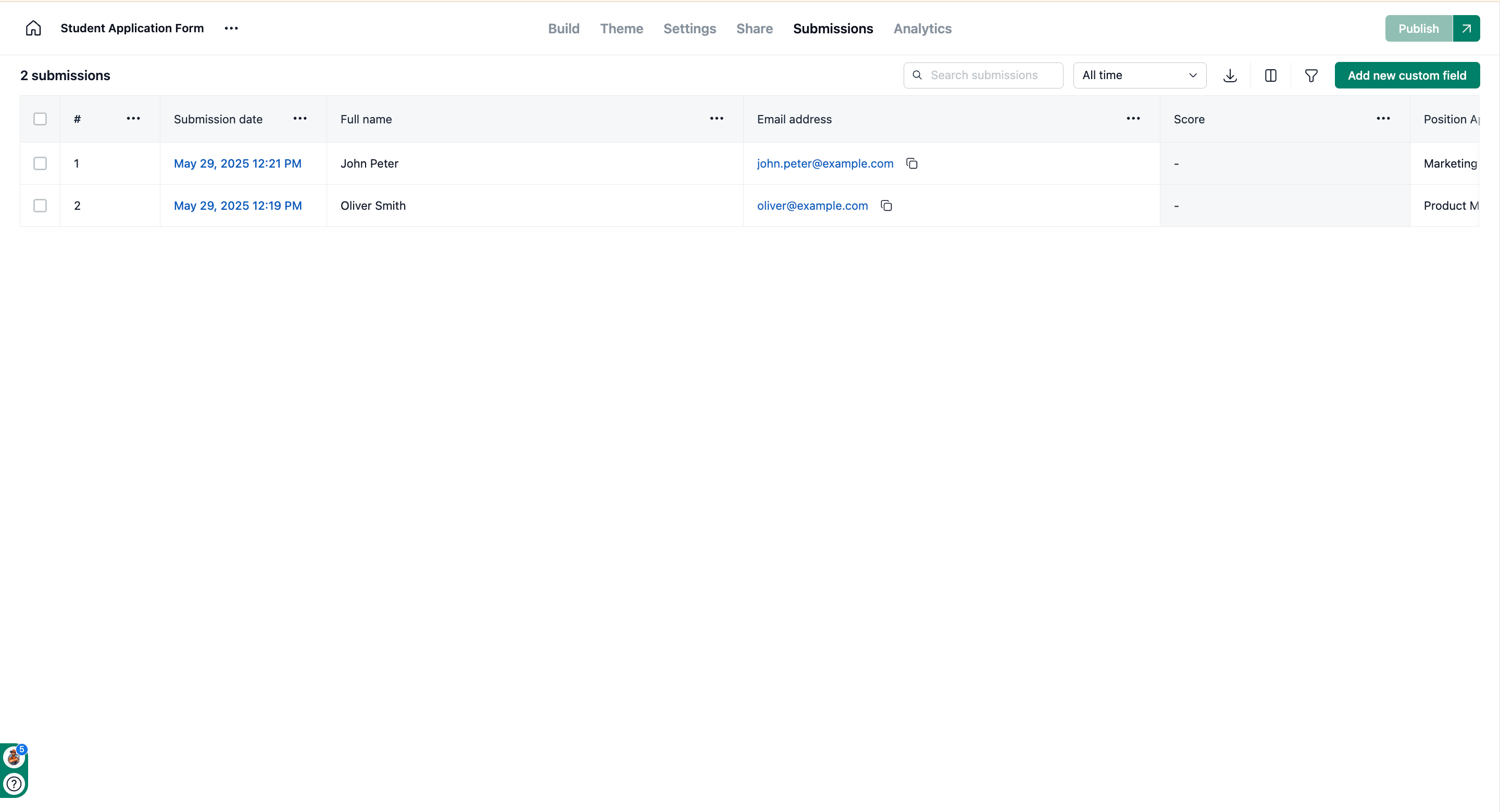The height and width of the screenshot is (812, 1500).
Task: Click the Score cell for John Peter
Action: (1284, 163)
